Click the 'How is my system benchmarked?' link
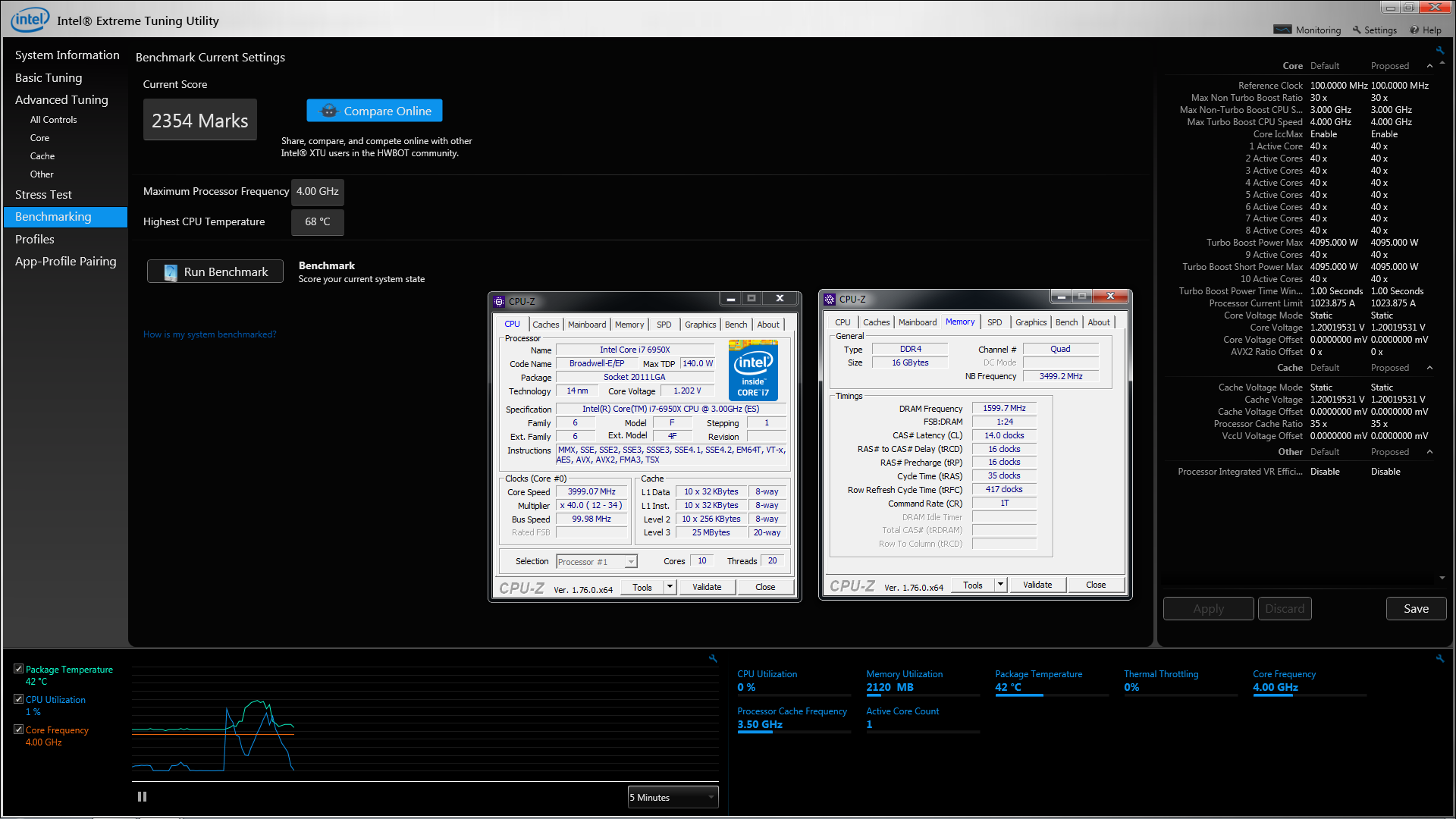Screen dimensions: 1456x819 point(209,334)
